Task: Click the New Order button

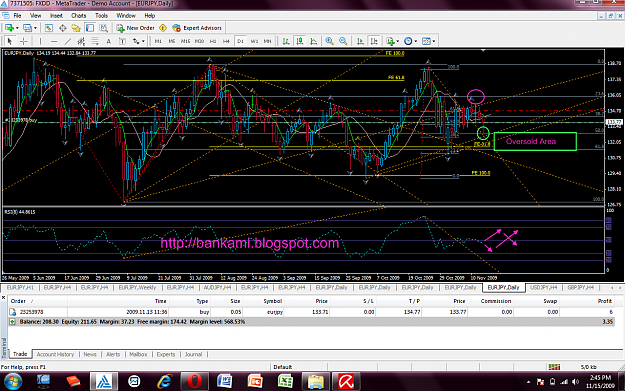Action: tap(135, 28)
